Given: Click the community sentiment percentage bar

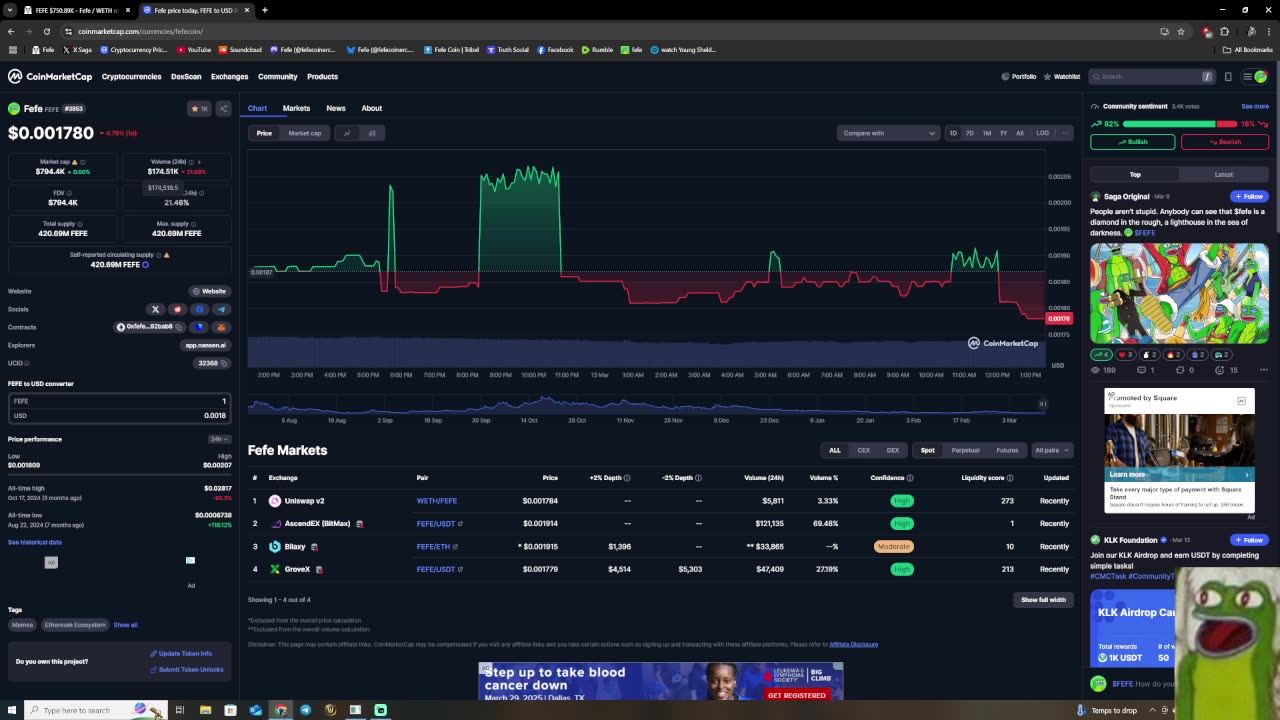Looking at the screenshot, I should (x=1180, y=124).
